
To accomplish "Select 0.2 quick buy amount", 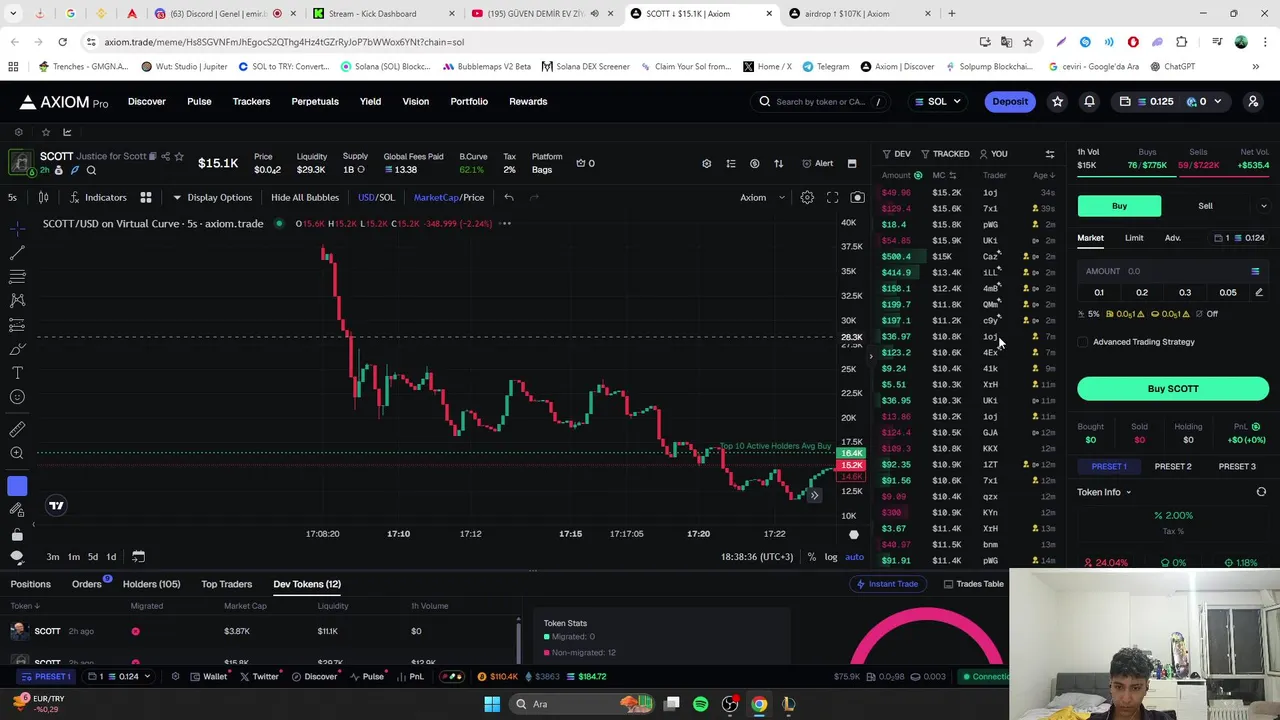I will 1142,293.
